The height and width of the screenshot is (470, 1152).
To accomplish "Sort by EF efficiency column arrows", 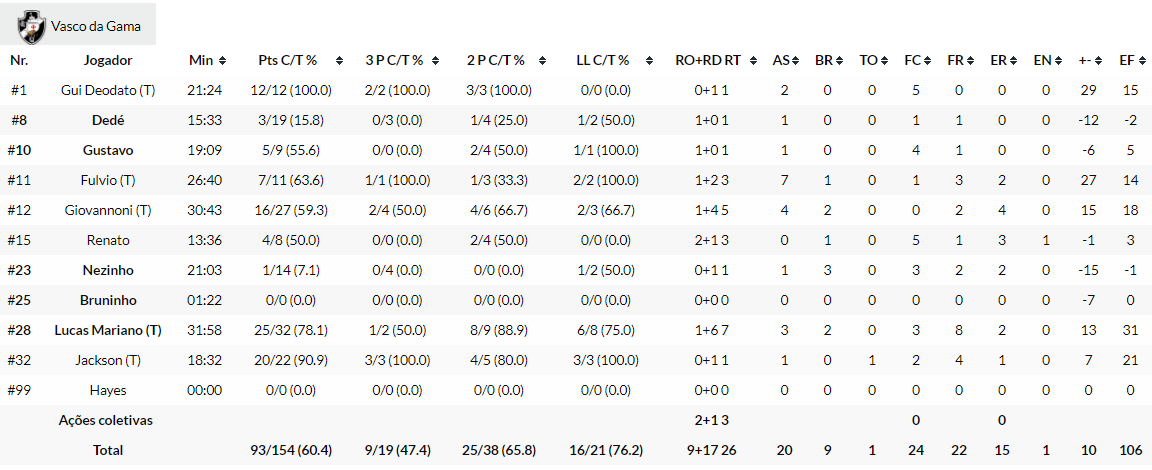I will tap(1140, 61).
